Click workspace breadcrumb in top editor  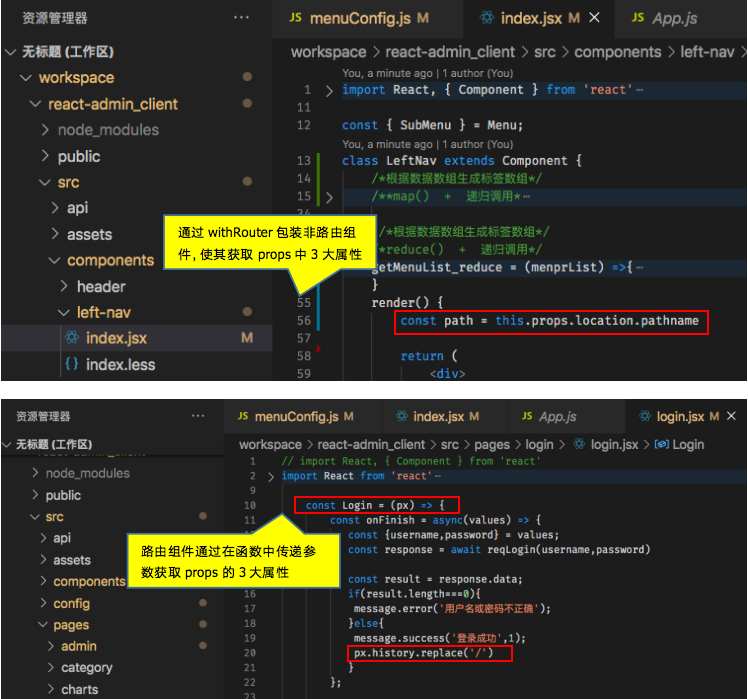pos(329,52)
